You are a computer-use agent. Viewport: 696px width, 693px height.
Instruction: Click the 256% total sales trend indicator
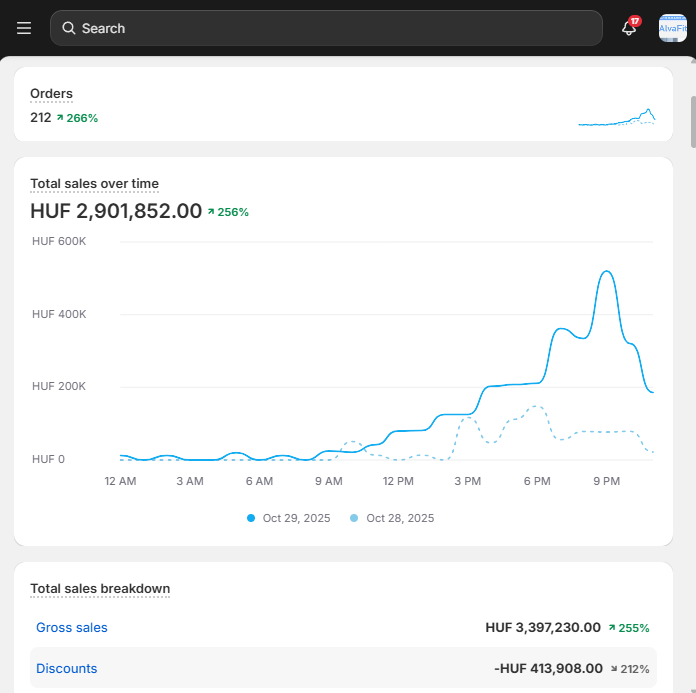(228, 212)
